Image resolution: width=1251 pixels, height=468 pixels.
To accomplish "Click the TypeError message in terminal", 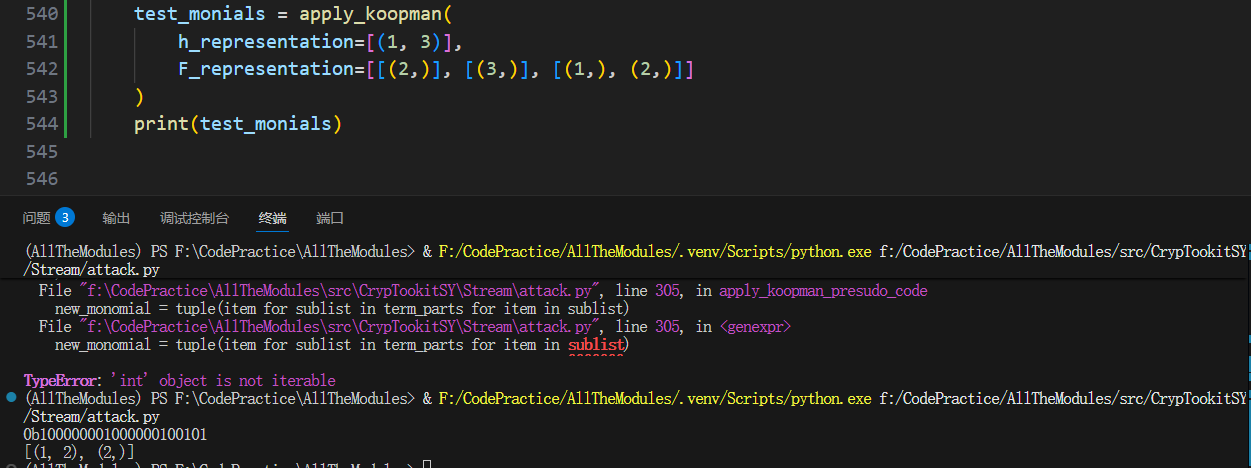I will coord(180,381).
